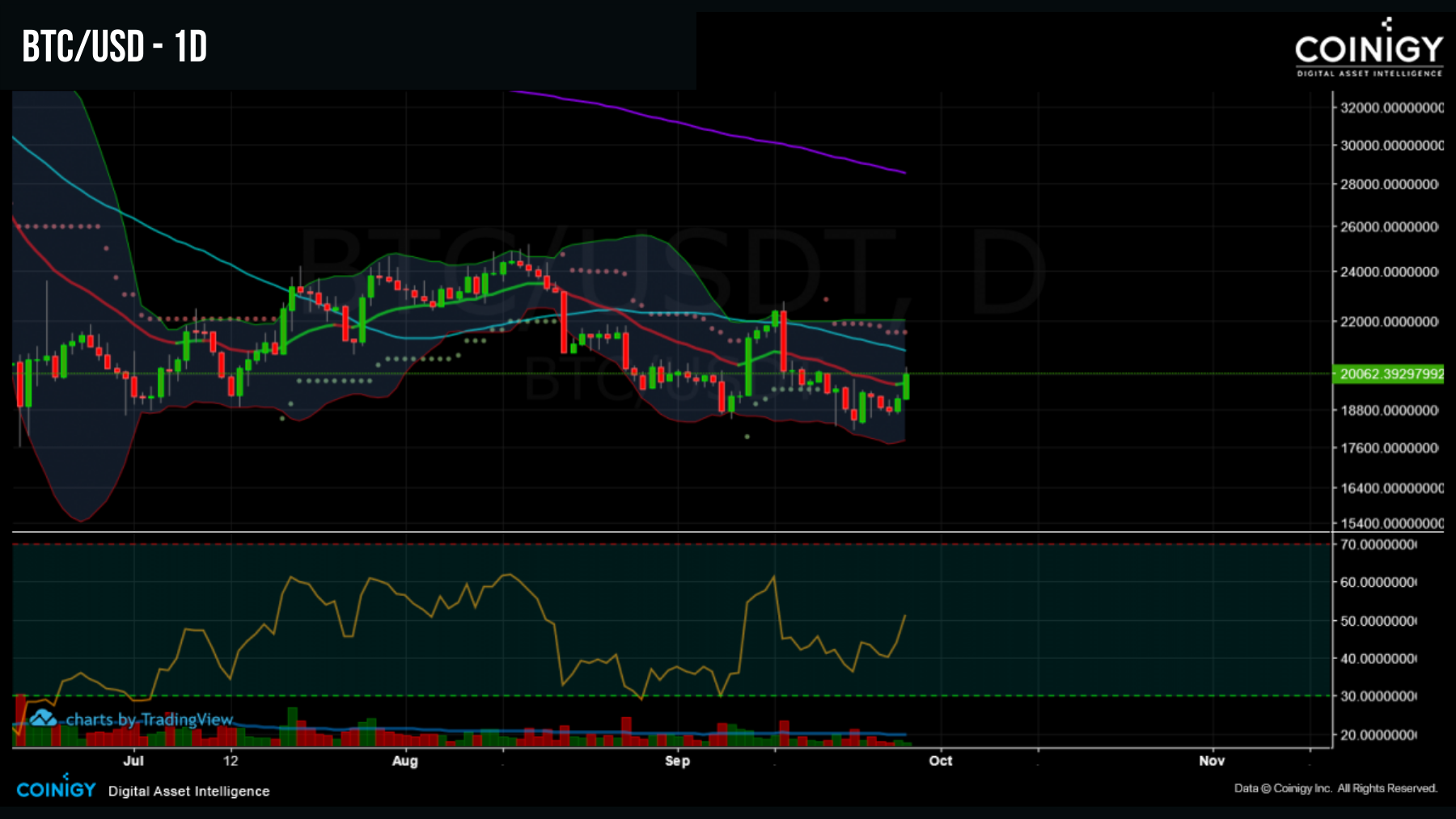Click the Sep label on the time axis

click(x=677, y=761)
